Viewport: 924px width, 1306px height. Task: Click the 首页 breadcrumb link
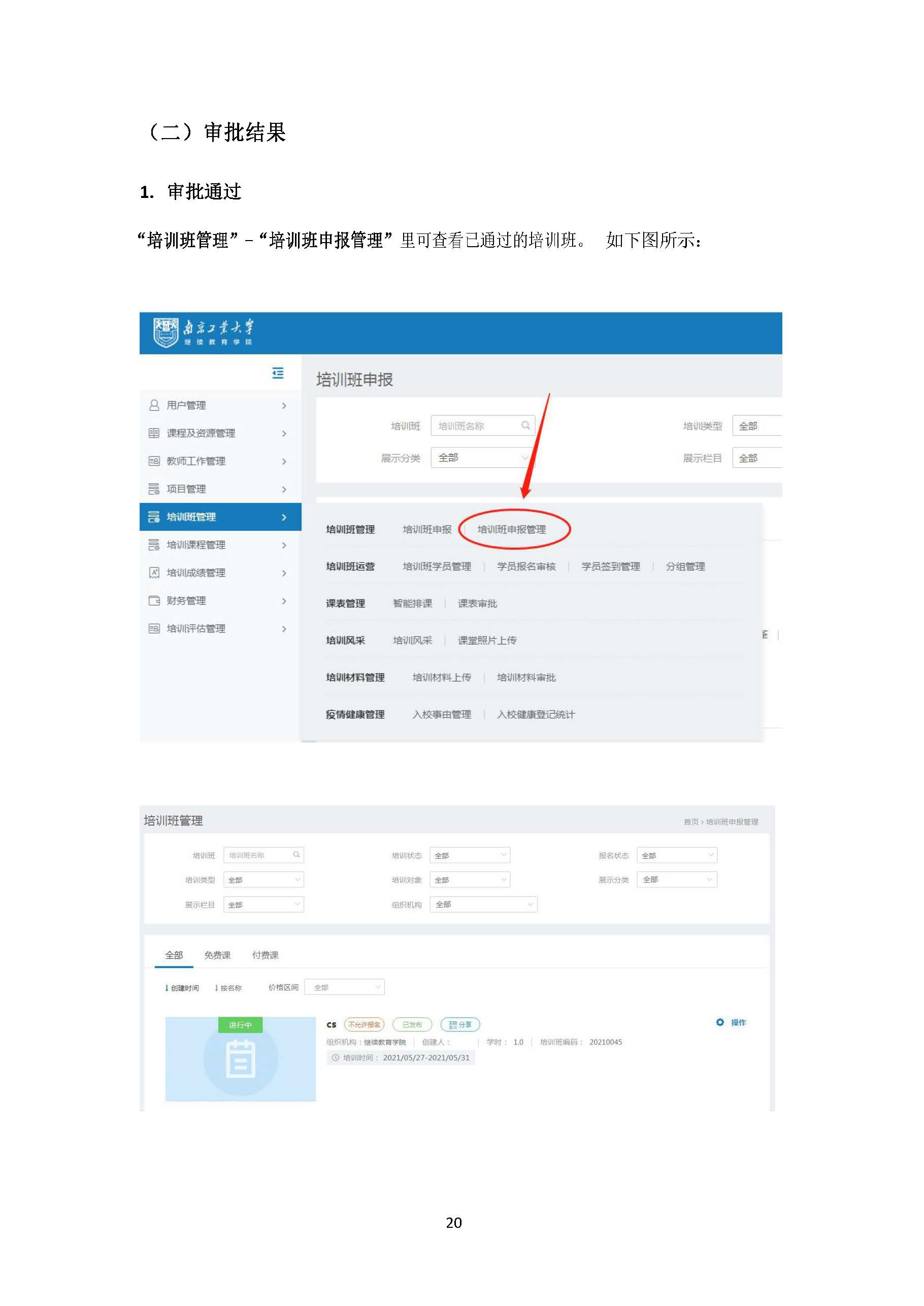tap(691, 821)
